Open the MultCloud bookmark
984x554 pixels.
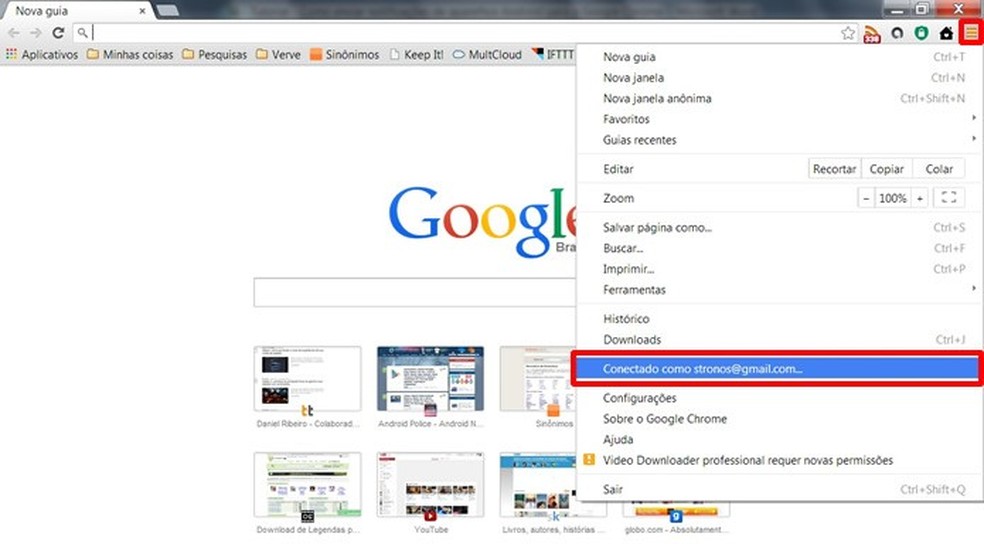(x=488, y=55)
